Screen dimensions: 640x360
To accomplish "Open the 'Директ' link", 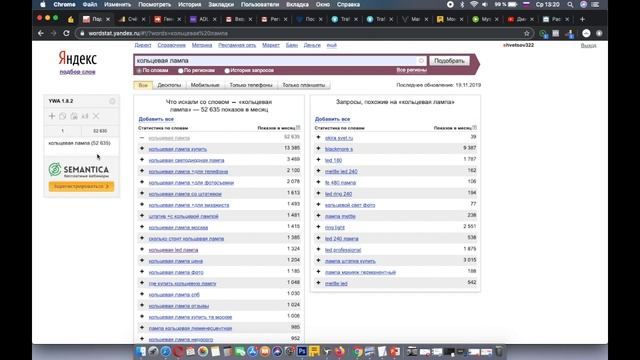I will (x=143, y=45).
